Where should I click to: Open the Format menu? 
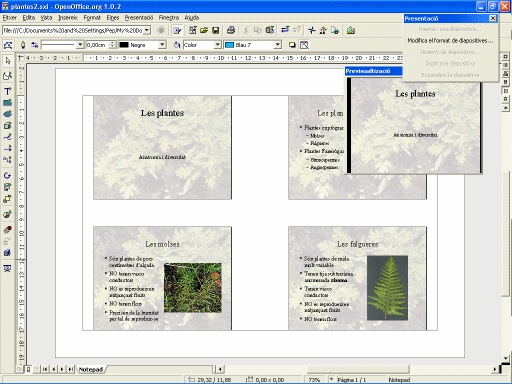coord(92,18)
